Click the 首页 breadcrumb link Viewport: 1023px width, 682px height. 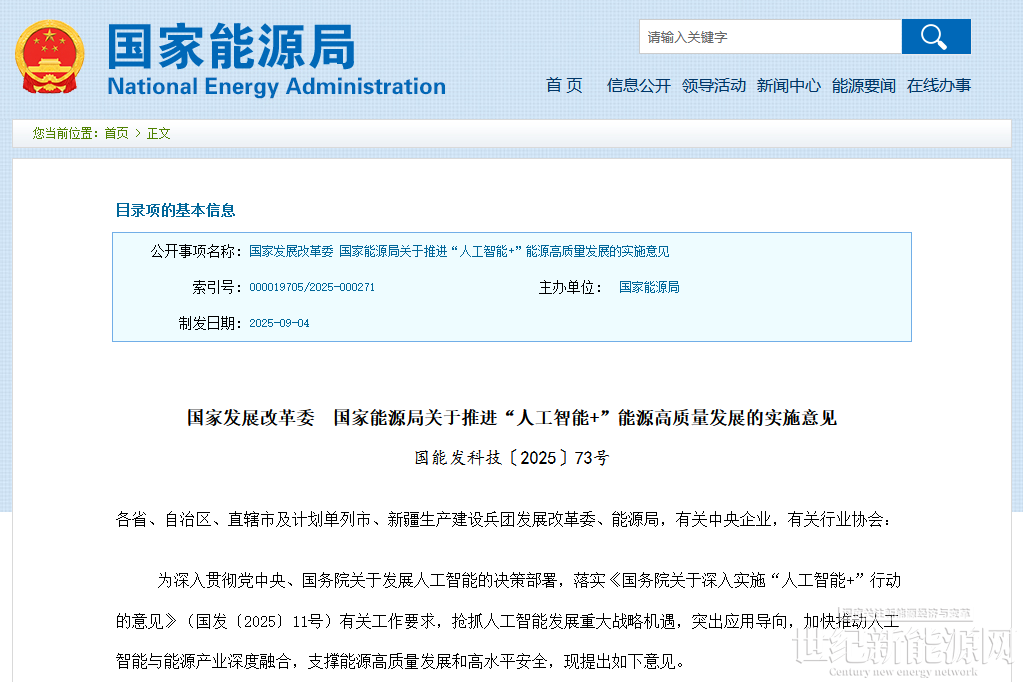[116, 133]
